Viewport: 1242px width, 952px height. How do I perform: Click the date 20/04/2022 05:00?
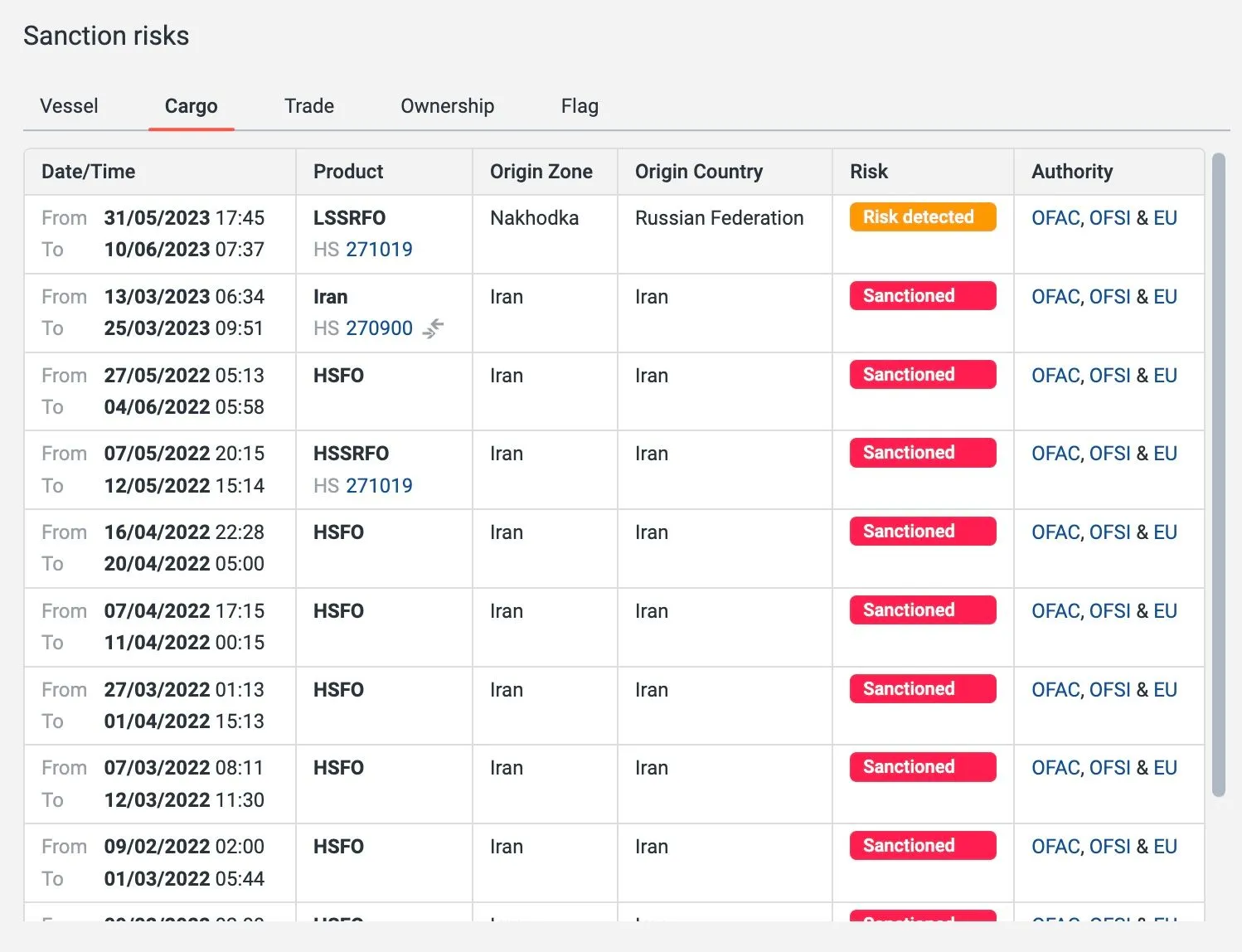tap(184, 564)
